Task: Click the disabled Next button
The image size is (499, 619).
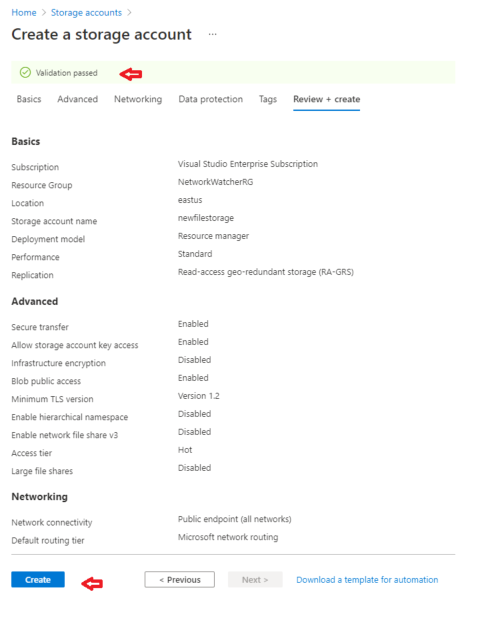Action: pos(255,579)
